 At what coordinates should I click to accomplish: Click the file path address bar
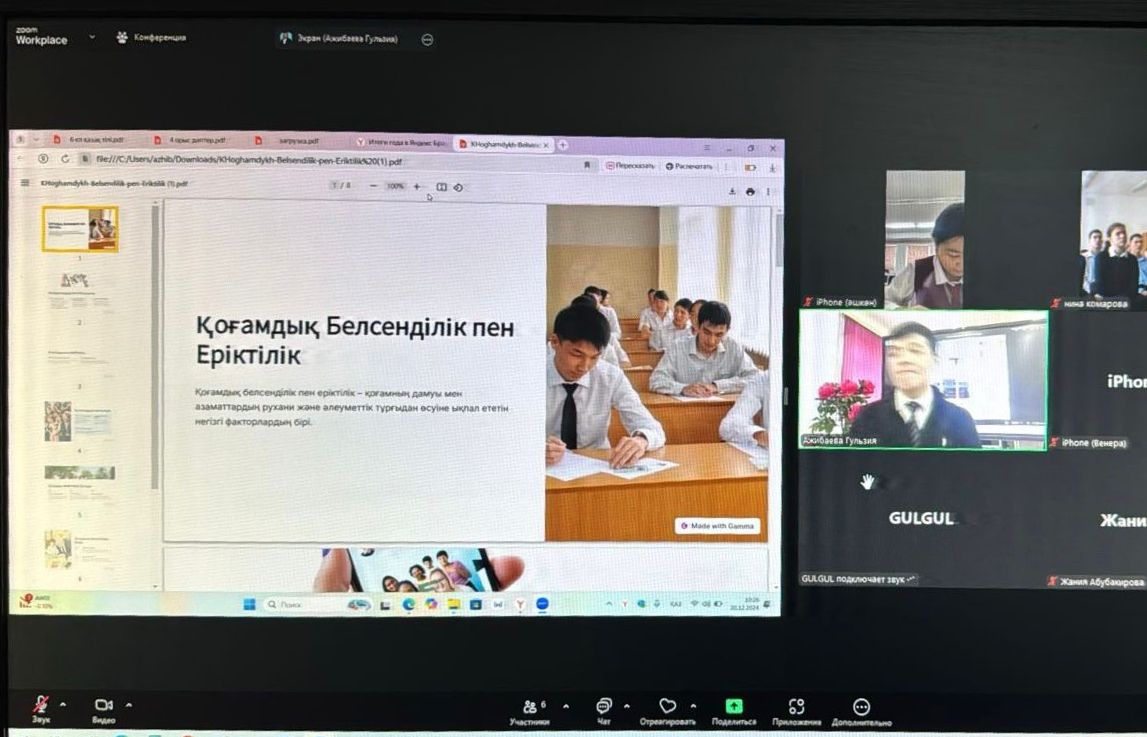click(x=329, y=161)
